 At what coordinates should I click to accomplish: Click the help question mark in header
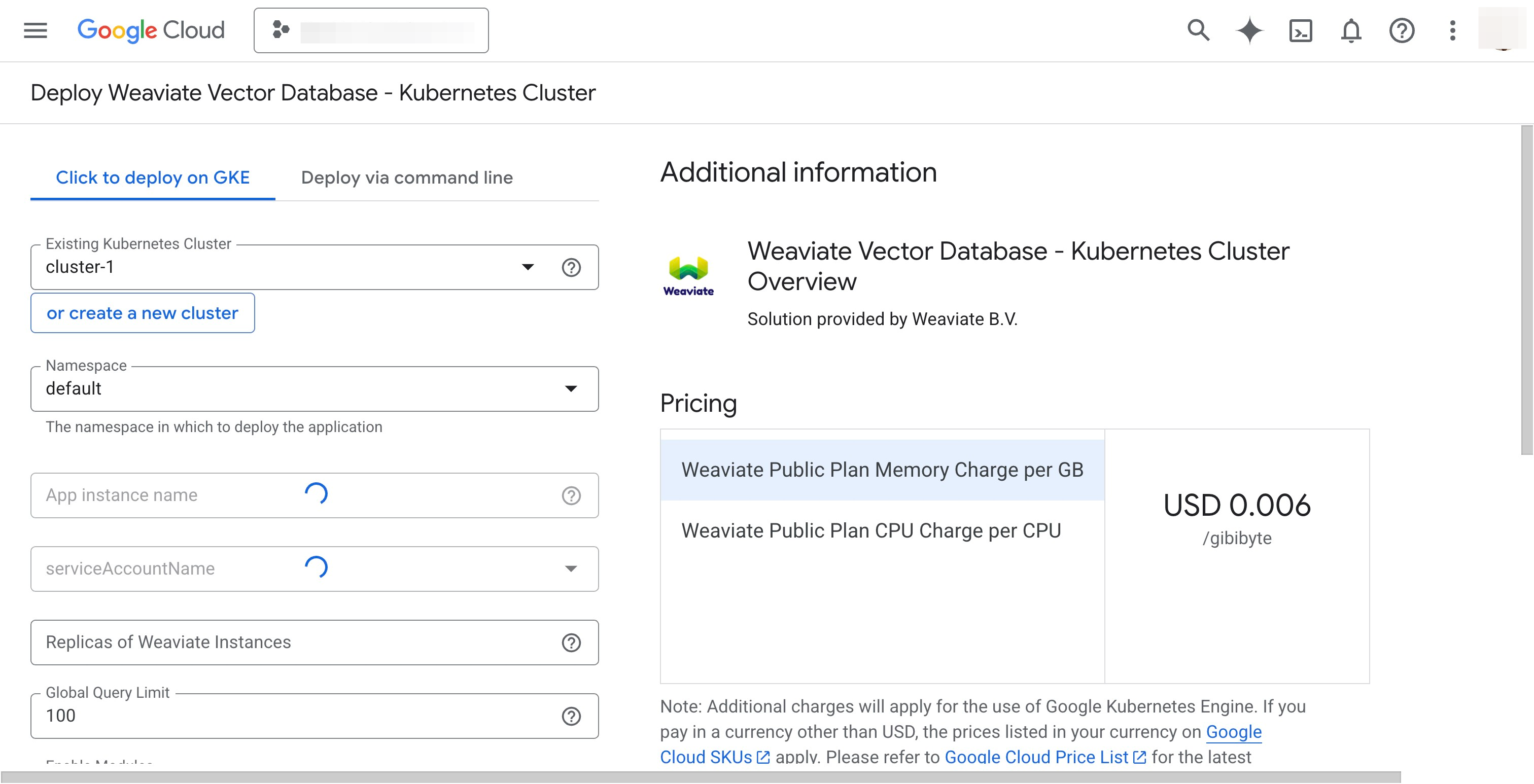pyautogui.click(x=1401, y=30)
